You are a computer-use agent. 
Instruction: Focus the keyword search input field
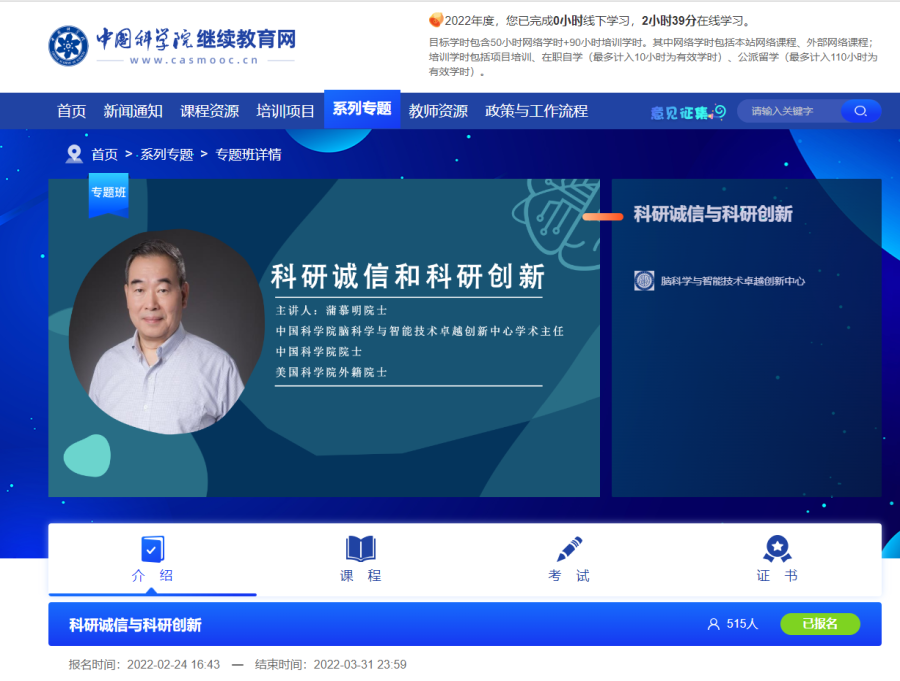(790, 111)
